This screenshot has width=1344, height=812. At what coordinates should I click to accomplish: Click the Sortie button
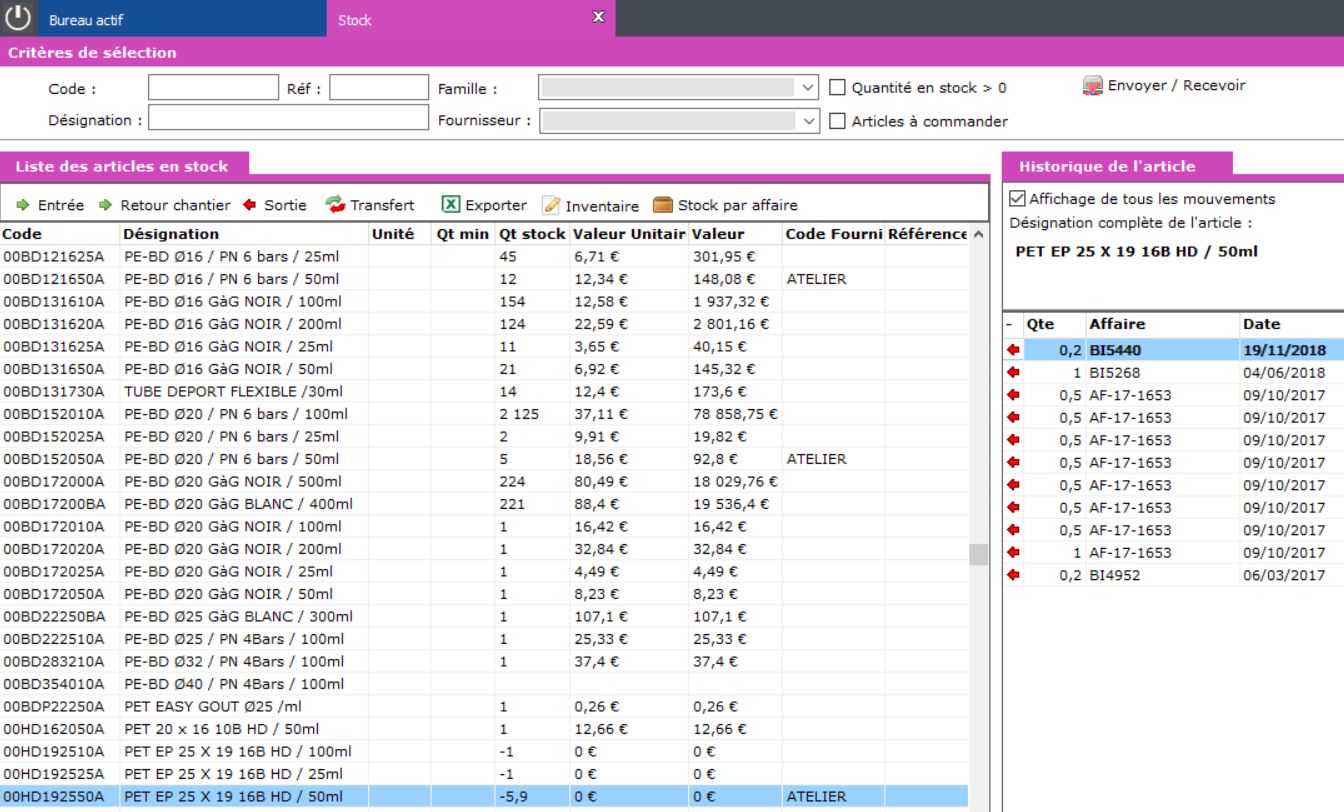pyautogui.click(x=275, y=205)
